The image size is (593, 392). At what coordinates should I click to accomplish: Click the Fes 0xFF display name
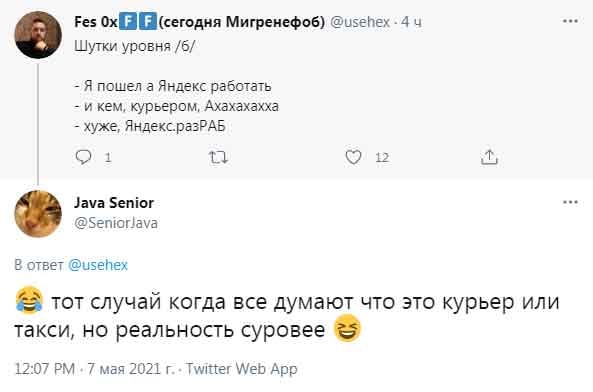[x=200, y=22]
